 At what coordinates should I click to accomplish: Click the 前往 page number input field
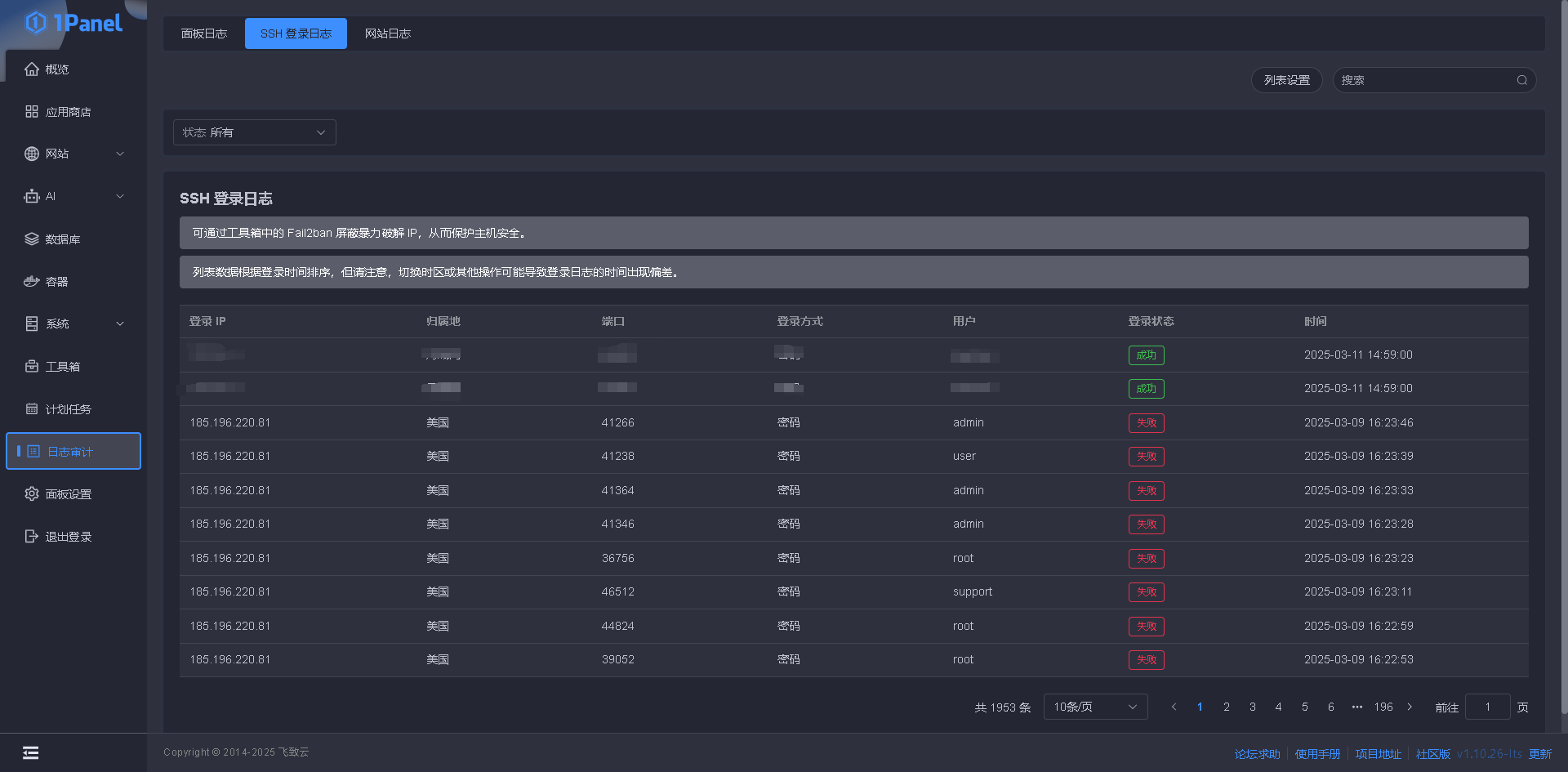click(x=1487, y=707)
